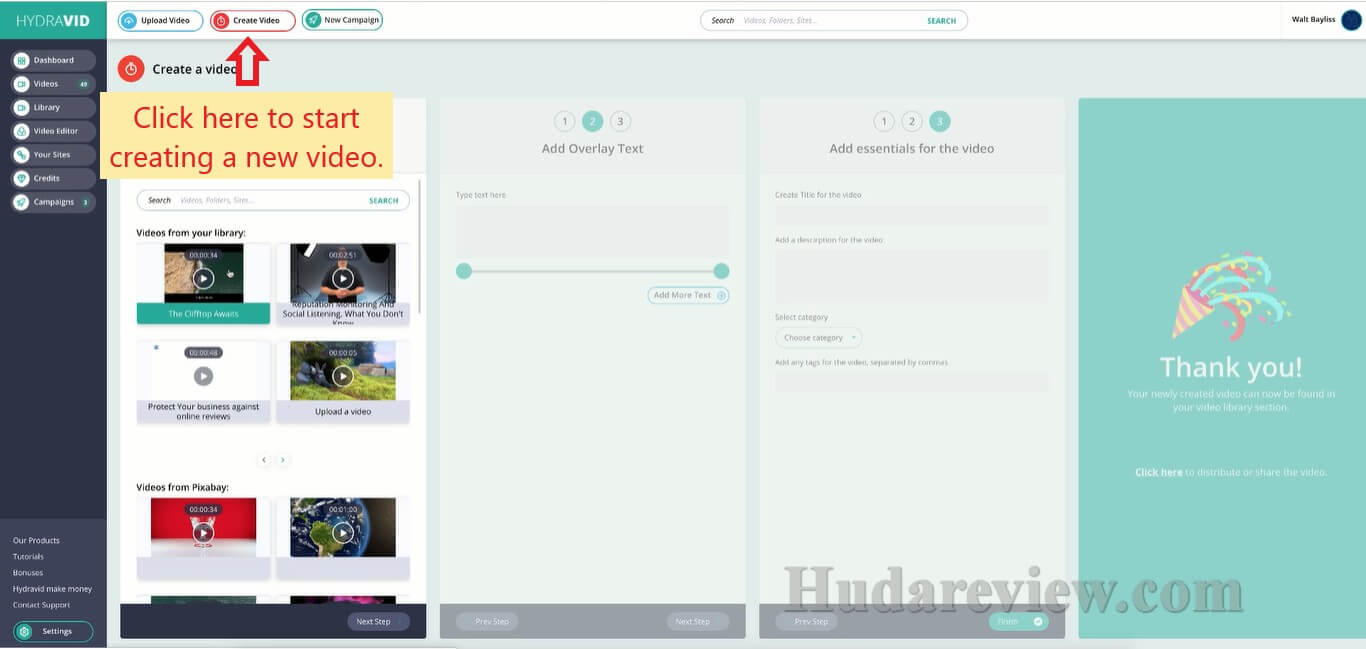
Task: Click the New Campaign rocket icon
Action: tap(313, 20)
